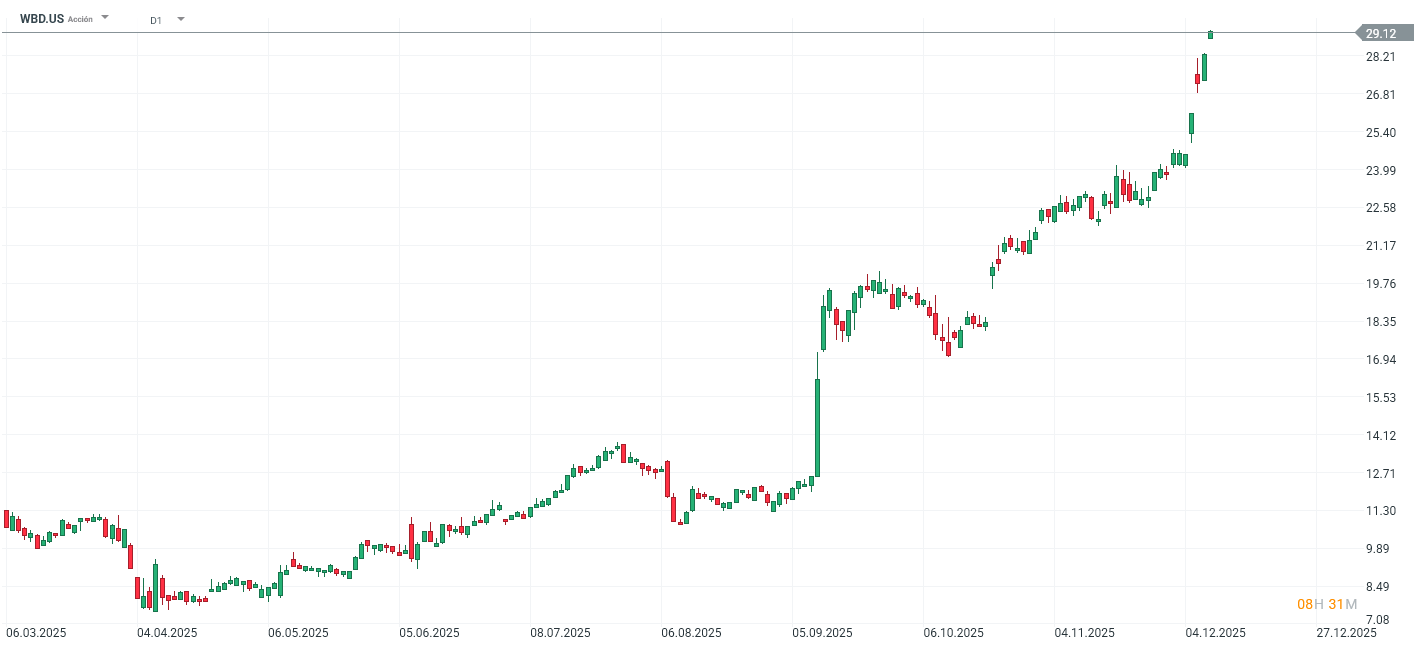Screen dimensions: 1426x649
Task: Click the 08H 31M candle countdown timer
Action: [x=1326, y=604]
